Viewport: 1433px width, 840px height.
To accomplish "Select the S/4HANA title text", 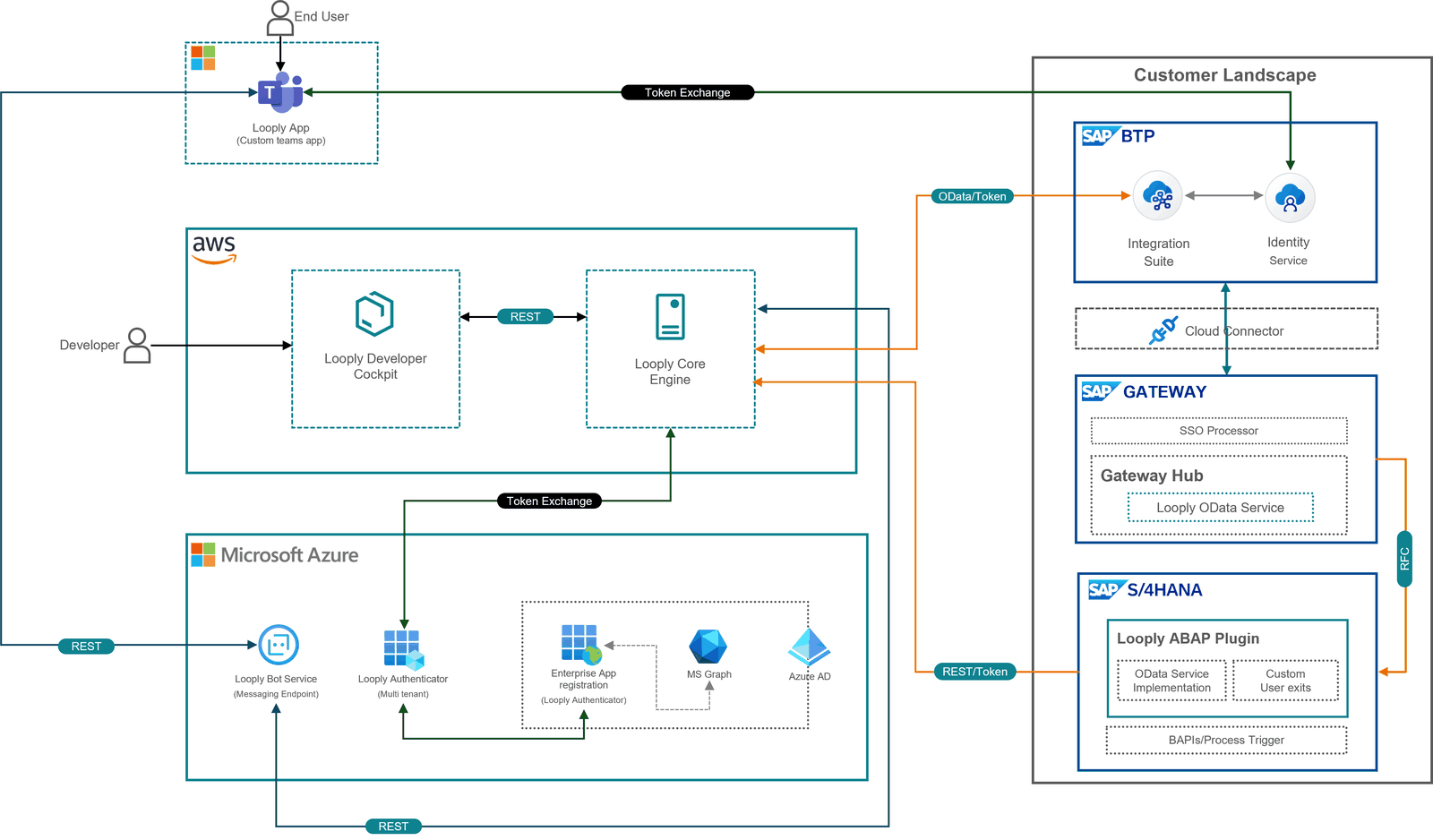I will 1164,590.
